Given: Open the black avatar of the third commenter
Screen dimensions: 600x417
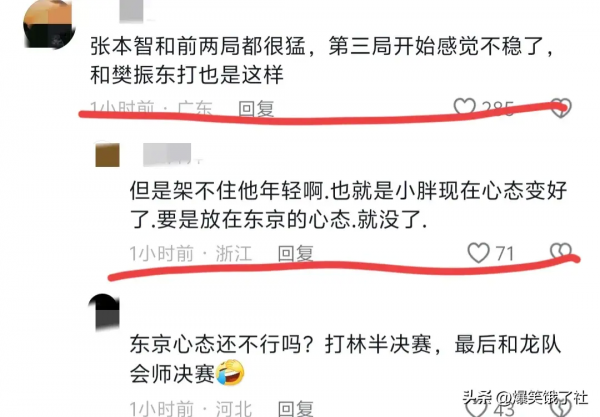Looking at the screenshot, I should coord(104,312).
